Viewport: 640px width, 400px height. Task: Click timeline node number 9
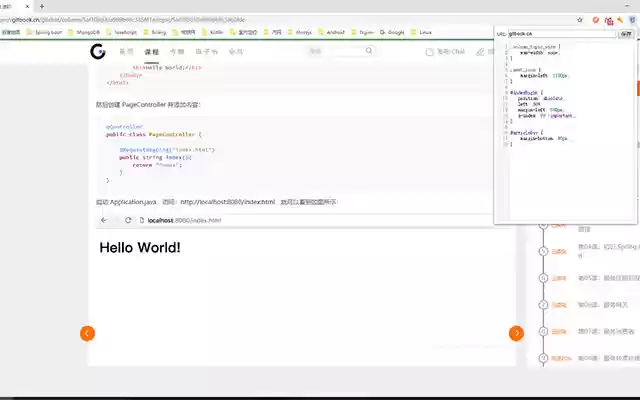(543, 358)
